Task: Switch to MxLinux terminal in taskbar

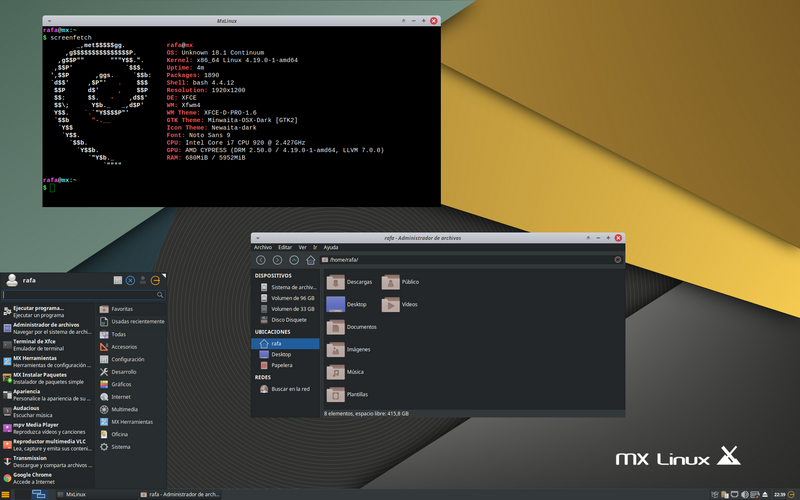Action: 95,494
